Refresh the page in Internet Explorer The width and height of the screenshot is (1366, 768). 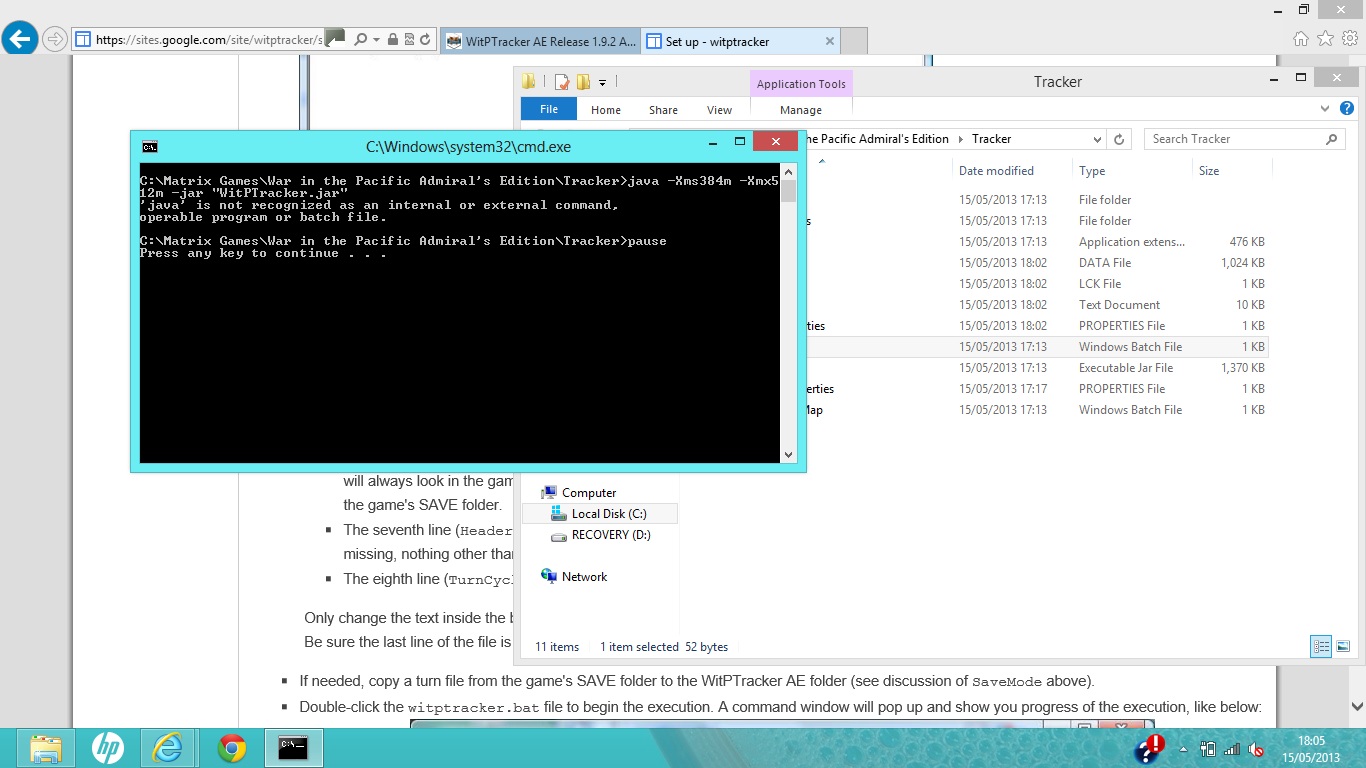point(425,40)
